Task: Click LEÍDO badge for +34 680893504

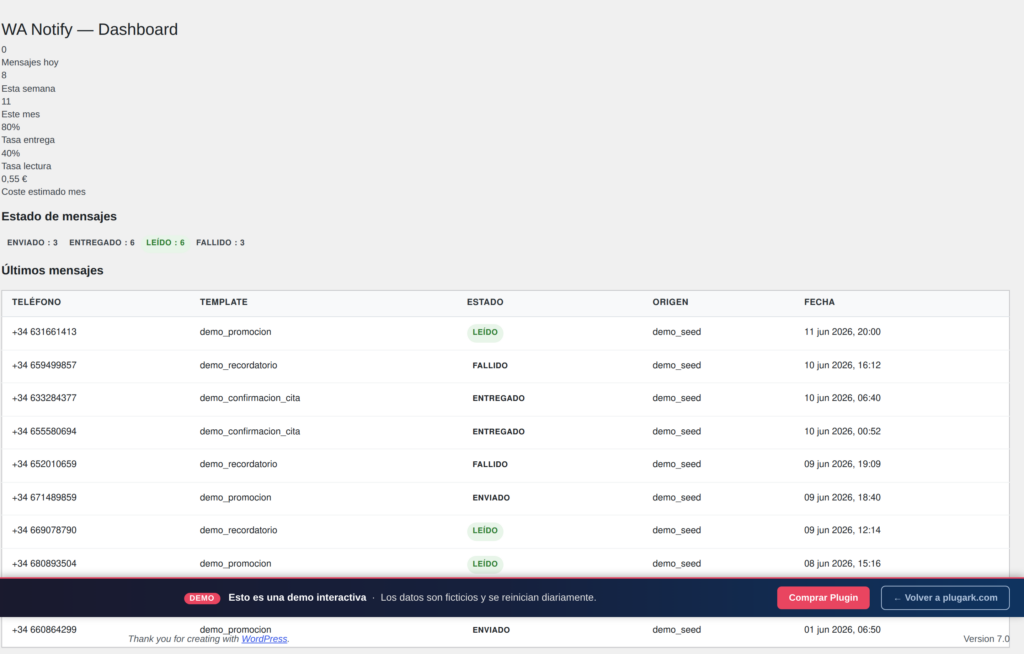Action: tap(485, 564)
